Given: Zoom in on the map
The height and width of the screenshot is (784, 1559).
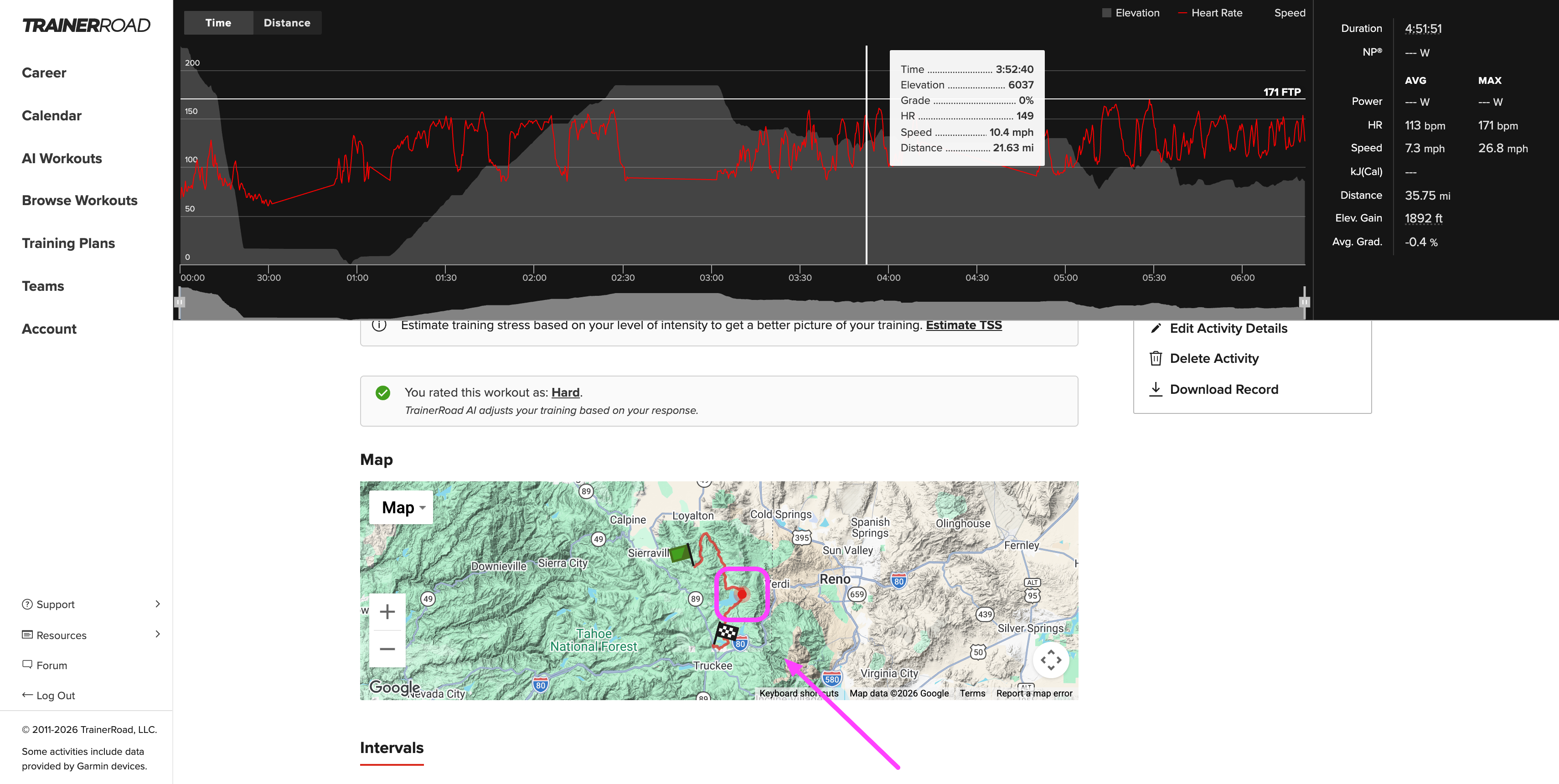Looking at the screenshot, I should [x=387, y=612].
